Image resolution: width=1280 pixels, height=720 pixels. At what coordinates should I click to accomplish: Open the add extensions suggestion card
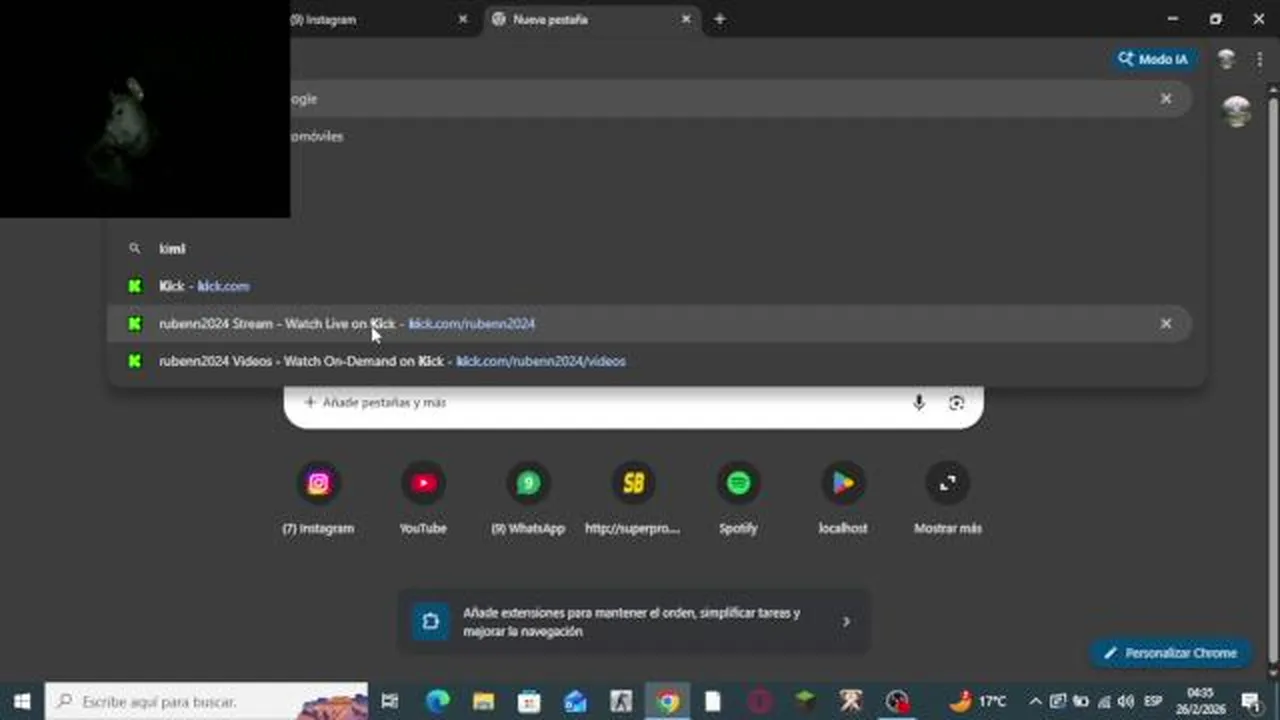634,622
